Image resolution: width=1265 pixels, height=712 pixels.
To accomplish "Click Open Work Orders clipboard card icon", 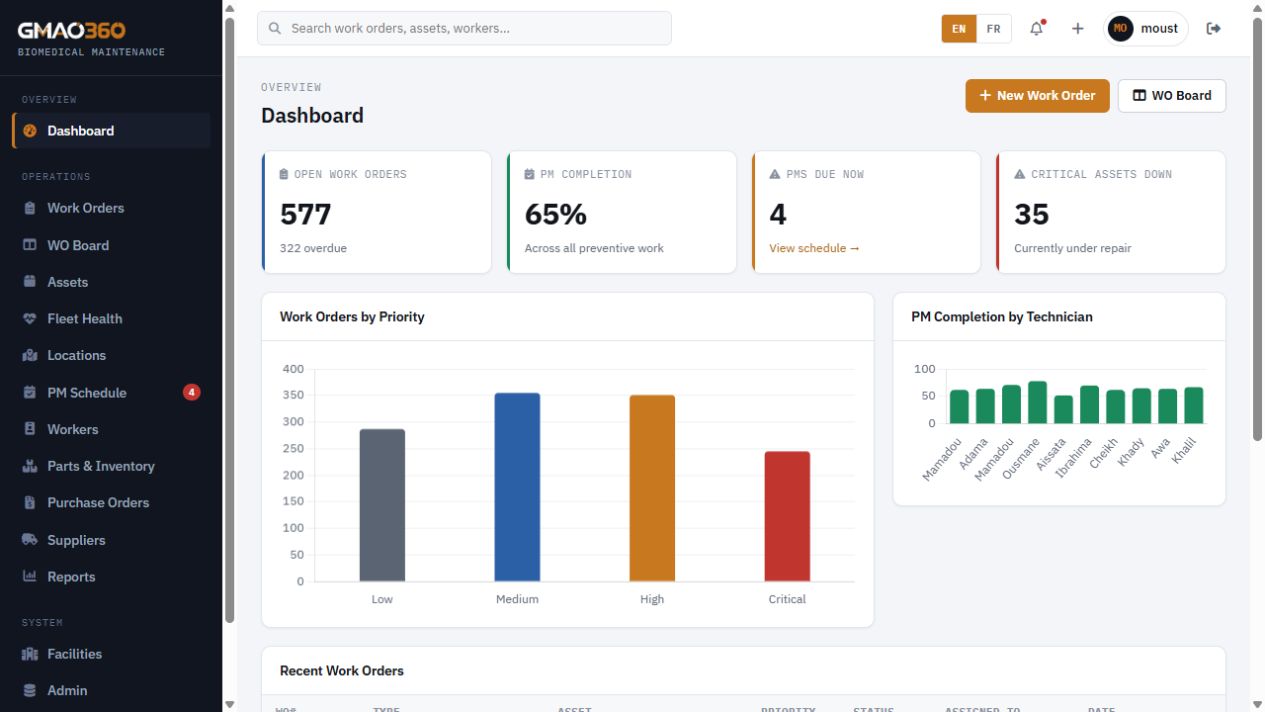I will (x=284, y=174).
